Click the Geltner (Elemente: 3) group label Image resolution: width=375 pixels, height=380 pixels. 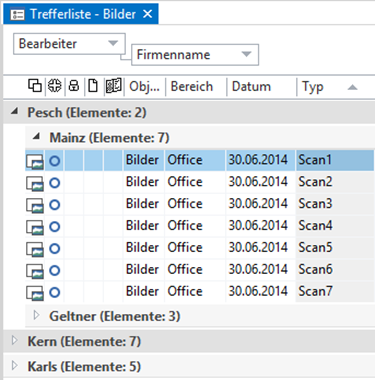[115, 316]
